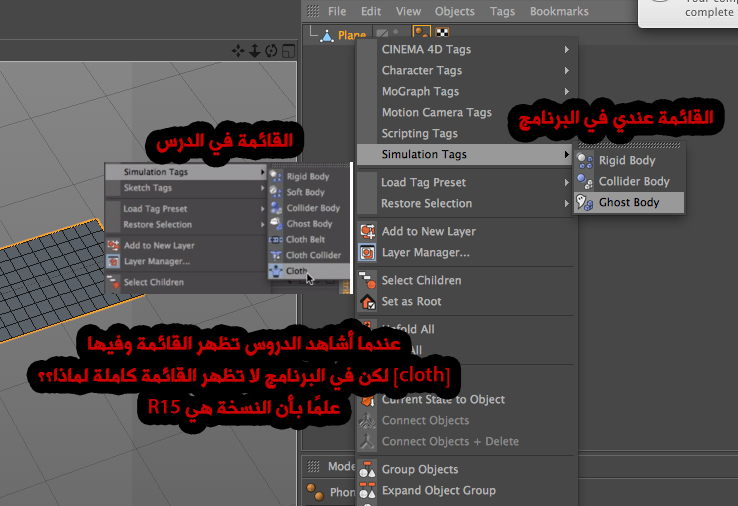
Task: Open the Objects menu
Action: pyautogui.click(x=455, y=11)
